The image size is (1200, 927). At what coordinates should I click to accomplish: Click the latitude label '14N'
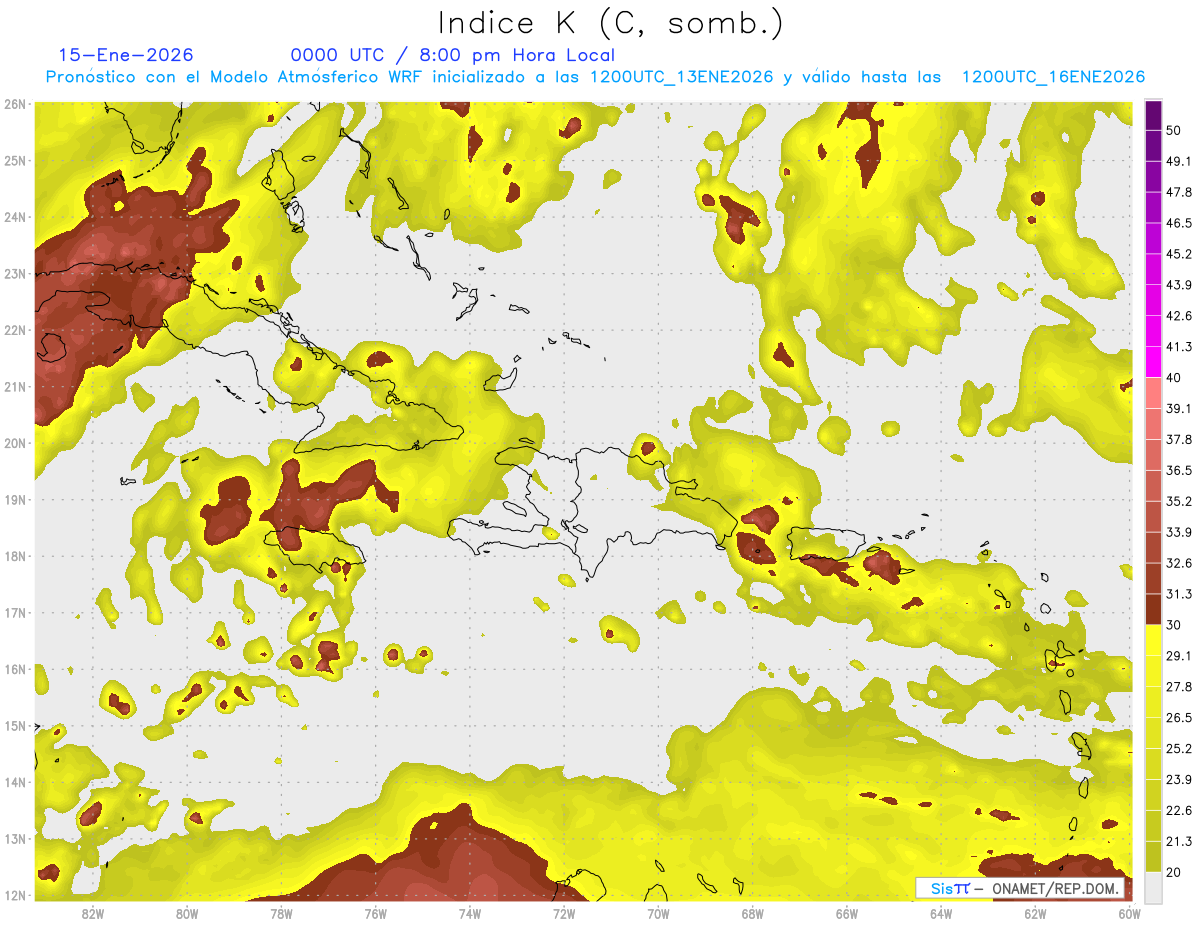coord(14,782)
